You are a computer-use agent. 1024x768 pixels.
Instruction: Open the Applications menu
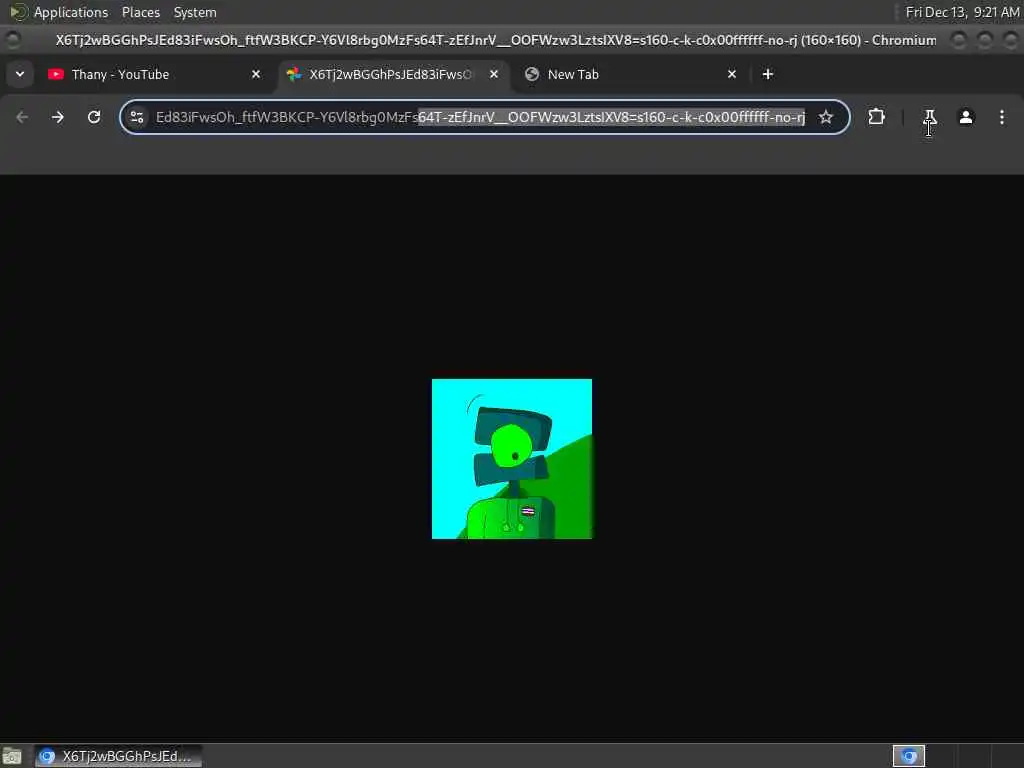click(71, 12)
